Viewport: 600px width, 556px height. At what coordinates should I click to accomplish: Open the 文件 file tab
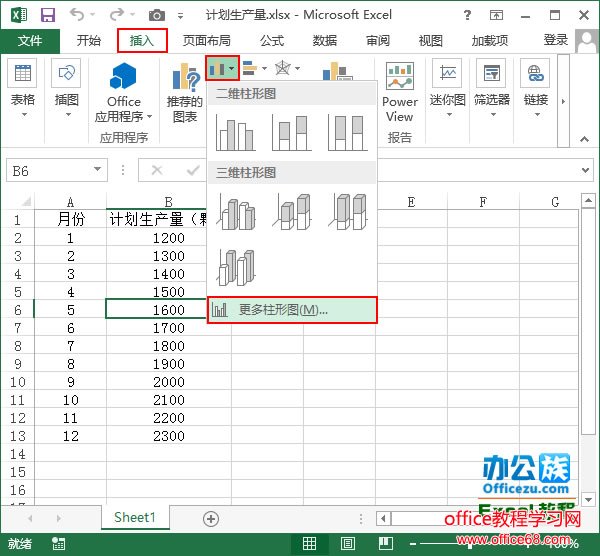[x=30, y=40]
